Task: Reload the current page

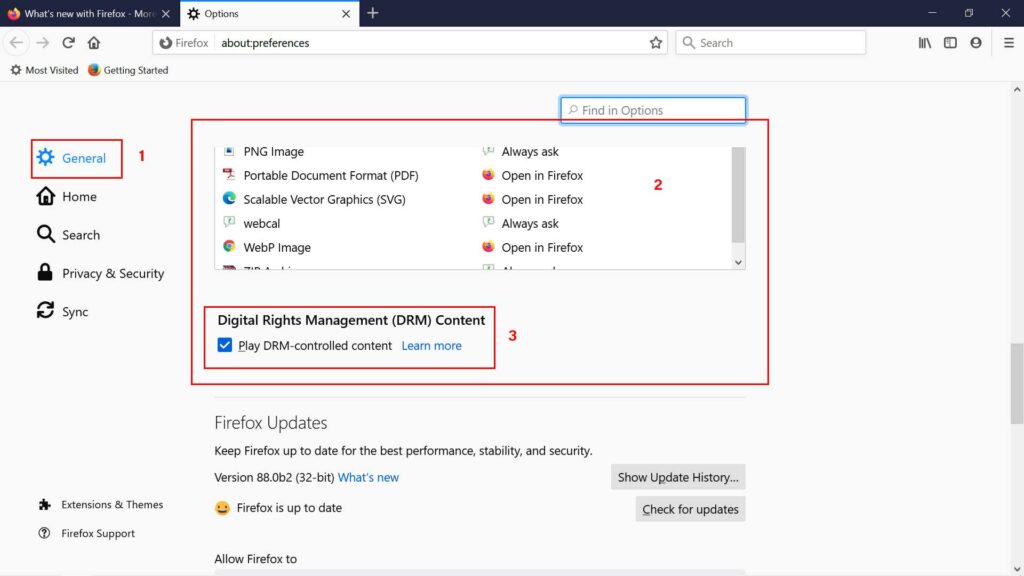Action: click(68, 42)
